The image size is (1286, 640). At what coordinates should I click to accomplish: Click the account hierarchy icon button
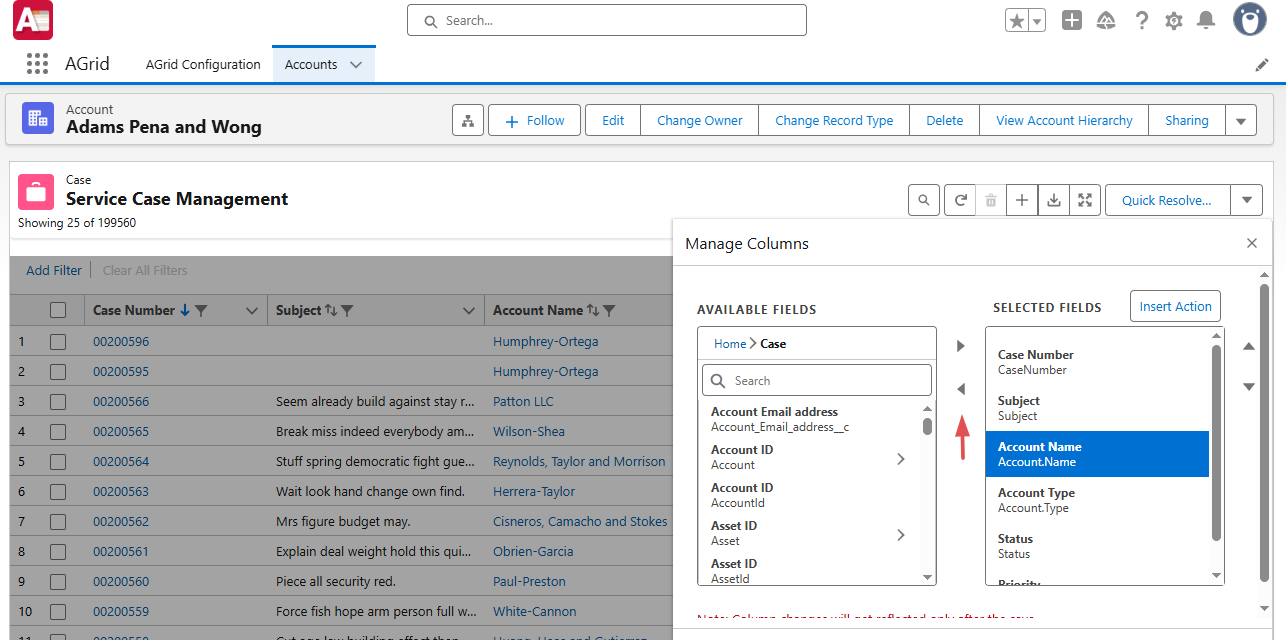pos(467,120)
